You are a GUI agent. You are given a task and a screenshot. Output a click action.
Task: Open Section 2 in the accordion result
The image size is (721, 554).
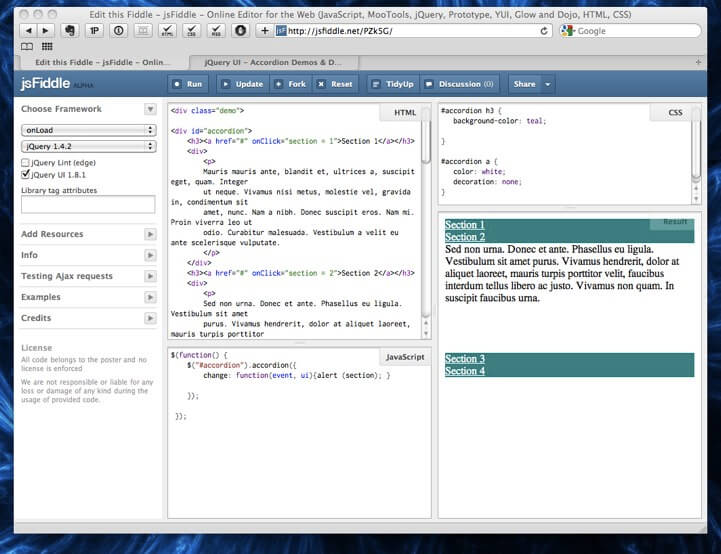[x=465, y=237]
